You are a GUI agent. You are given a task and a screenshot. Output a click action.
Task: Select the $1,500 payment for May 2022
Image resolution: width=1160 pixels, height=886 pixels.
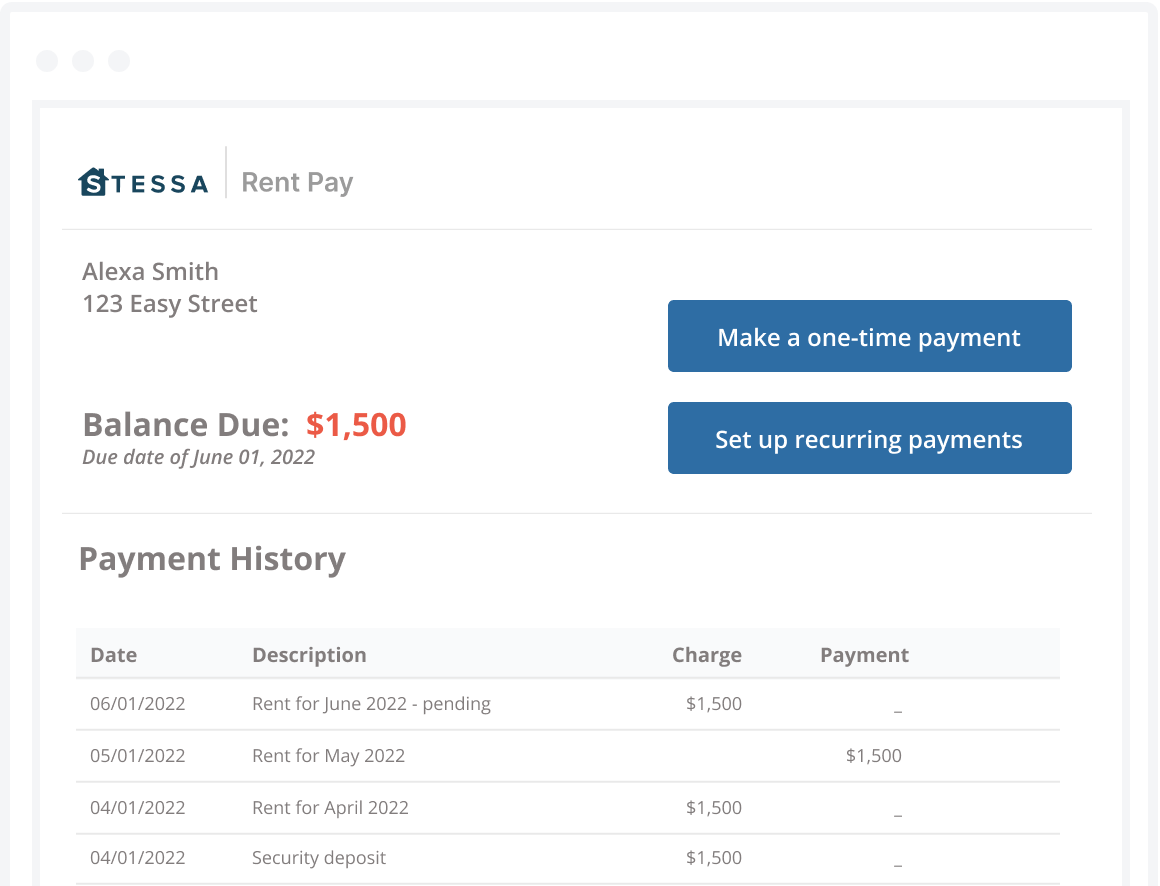(873, 756)
